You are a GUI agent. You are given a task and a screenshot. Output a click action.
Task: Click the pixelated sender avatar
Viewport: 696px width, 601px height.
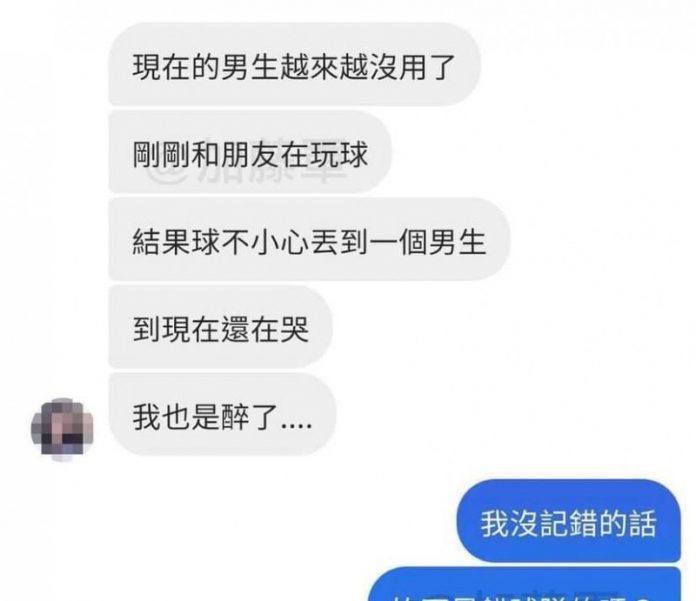click(63, 429)
